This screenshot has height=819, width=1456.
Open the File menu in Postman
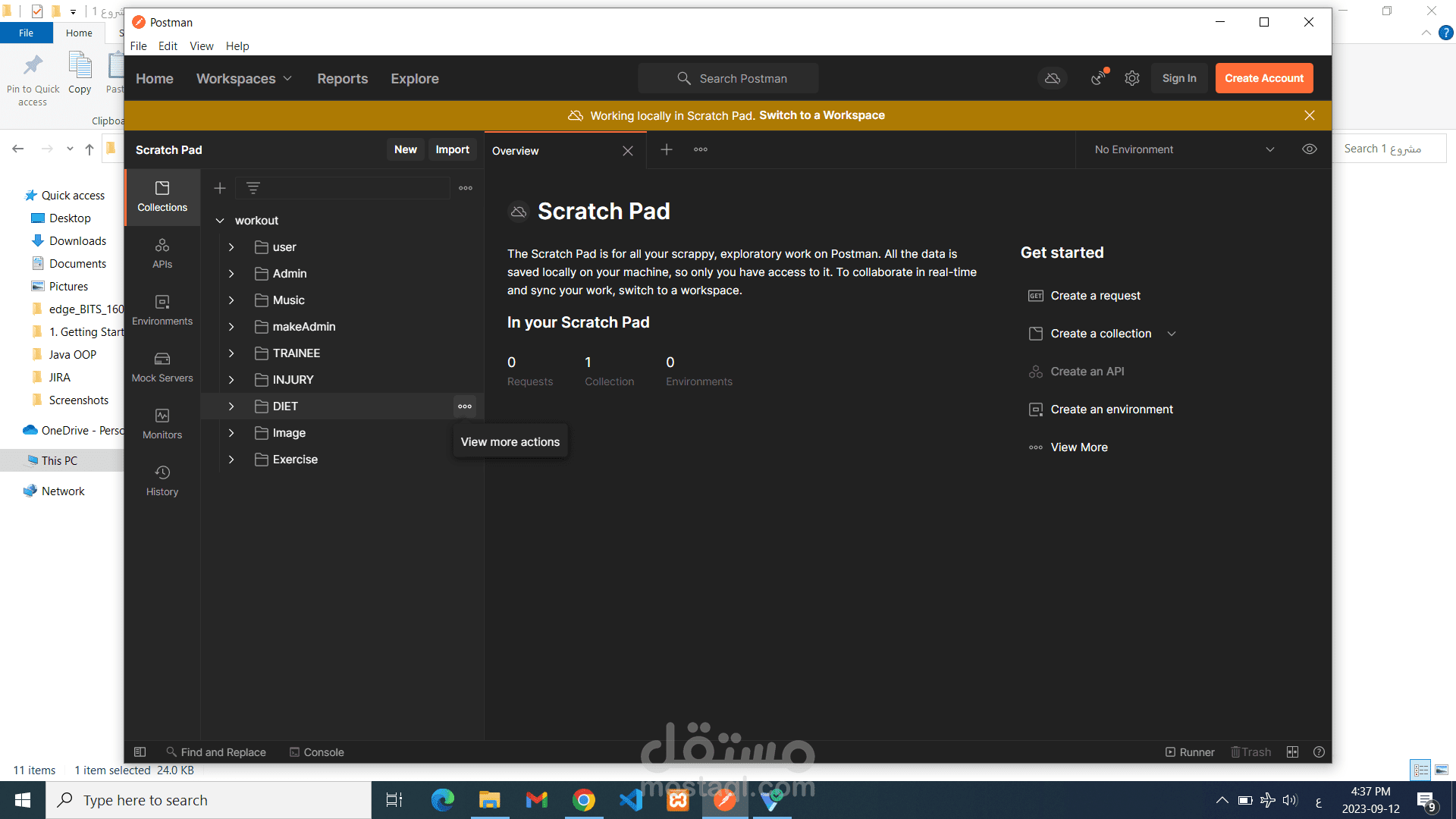tap(139, 46)
